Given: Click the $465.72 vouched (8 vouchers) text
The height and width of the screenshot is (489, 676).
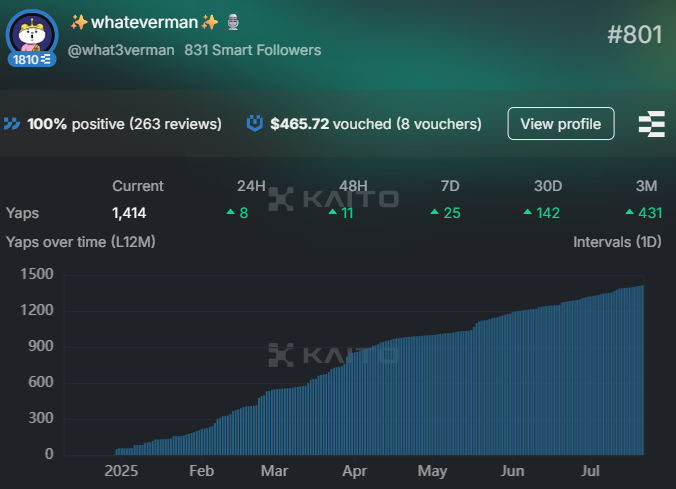Looking at the screenshot, I should click(x=376, y=124).
